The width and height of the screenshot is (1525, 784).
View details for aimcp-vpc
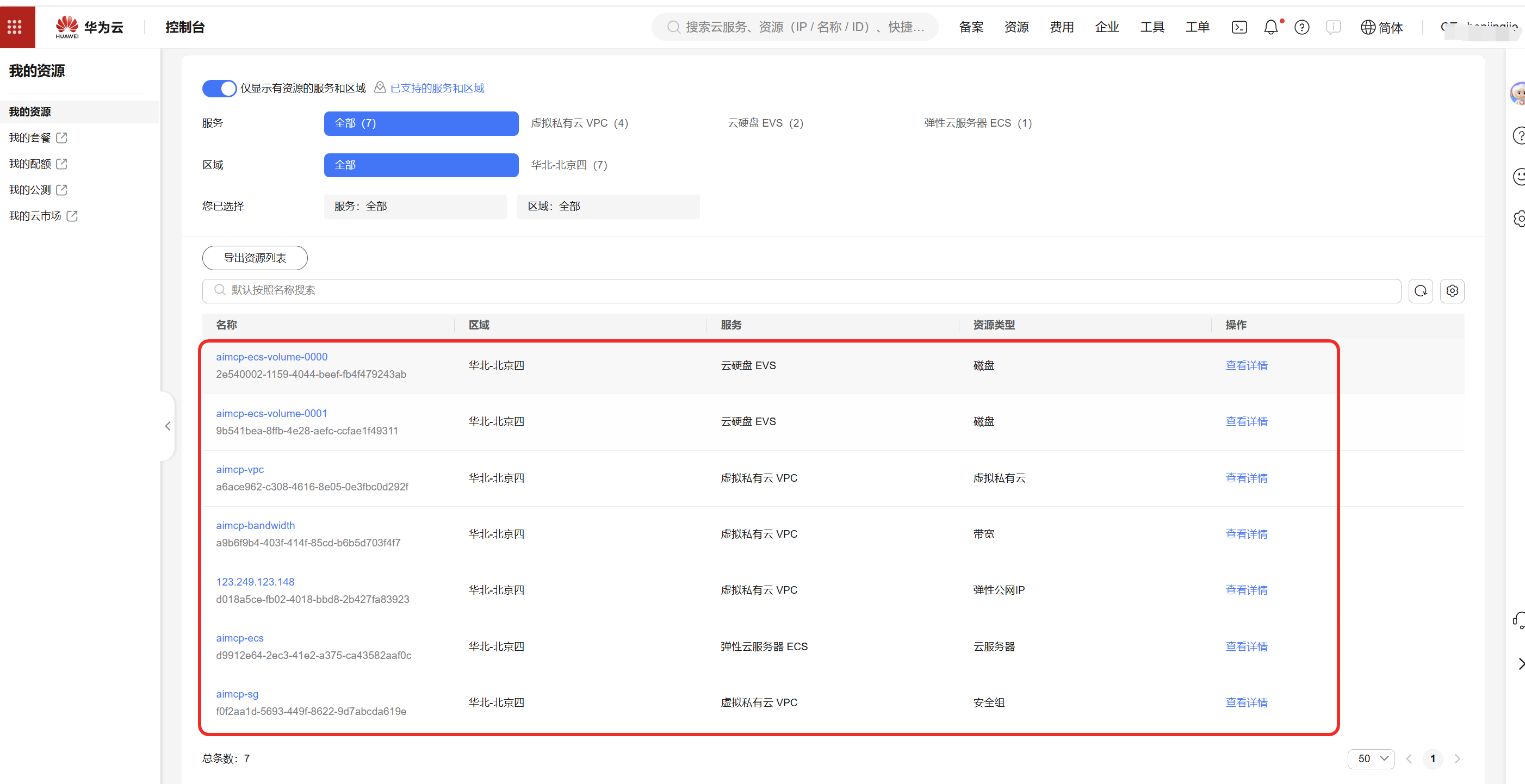click(1246, 478)
